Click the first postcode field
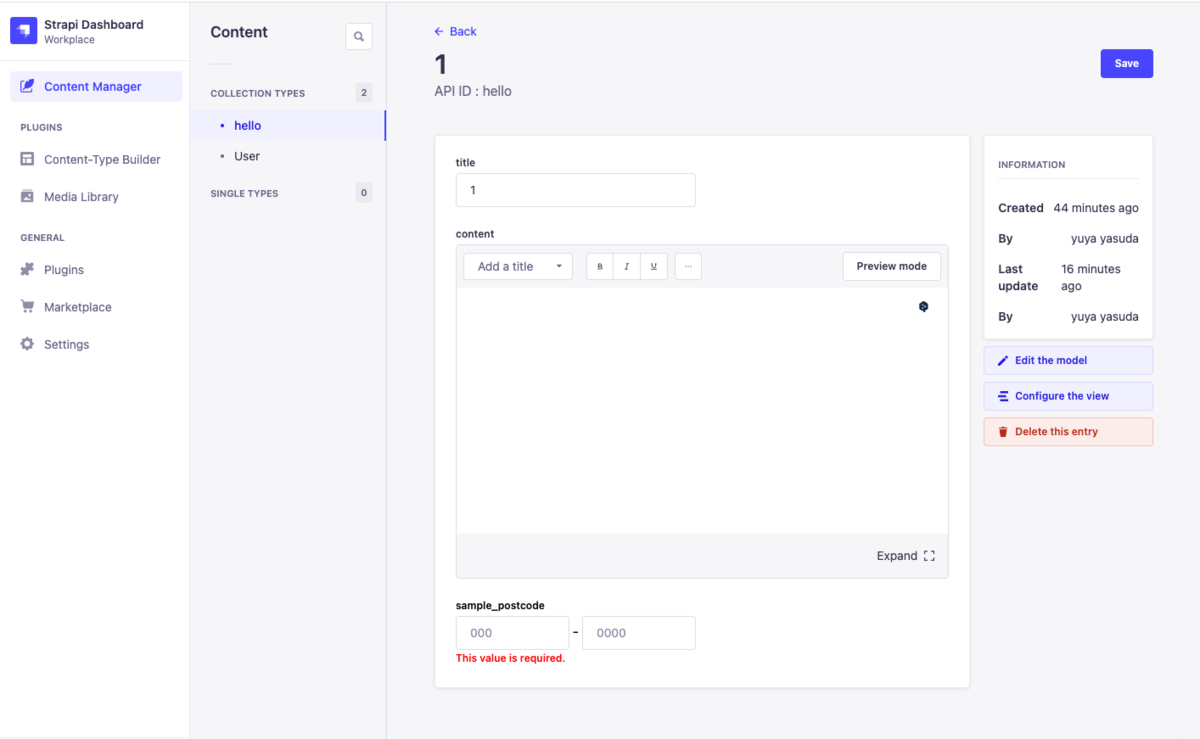 [512, 633]
